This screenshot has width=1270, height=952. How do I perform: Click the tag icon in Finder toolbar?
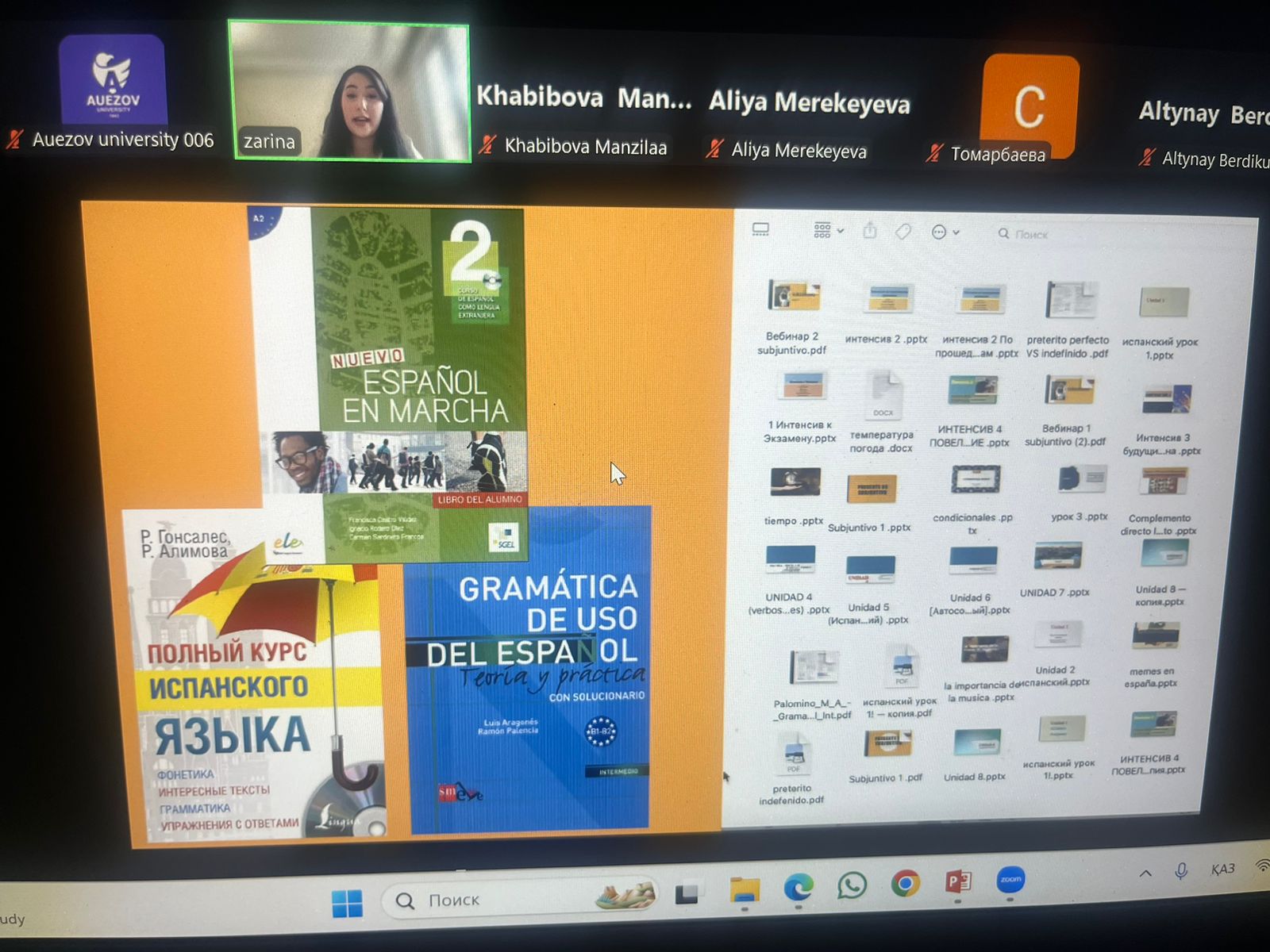pos(903,232)
